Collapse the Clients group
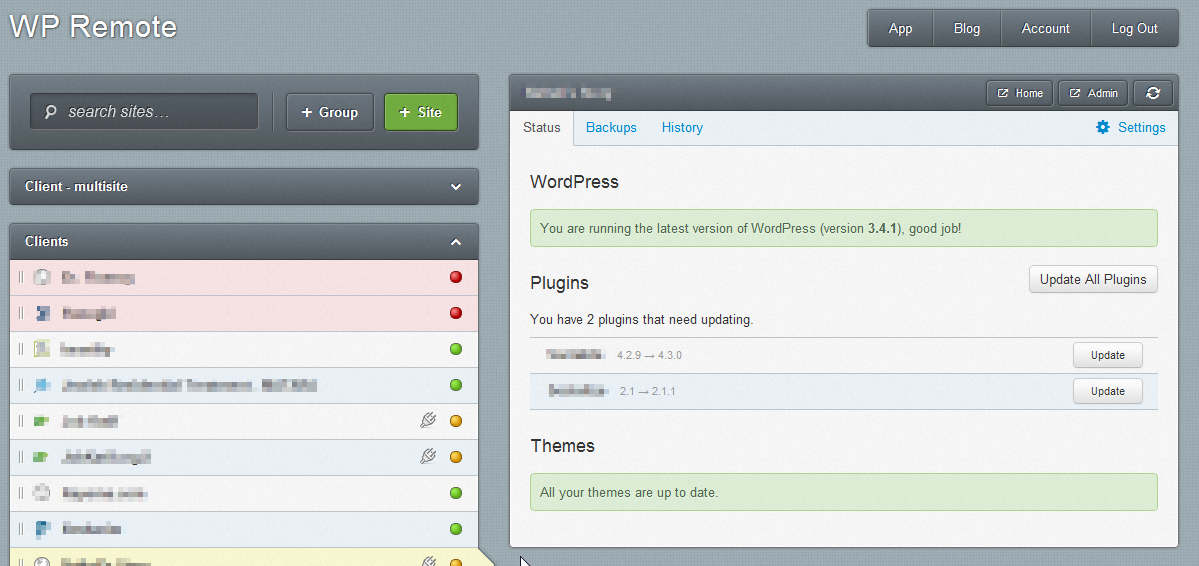This screenshot has width=1199, height=566. coord(456,242)
